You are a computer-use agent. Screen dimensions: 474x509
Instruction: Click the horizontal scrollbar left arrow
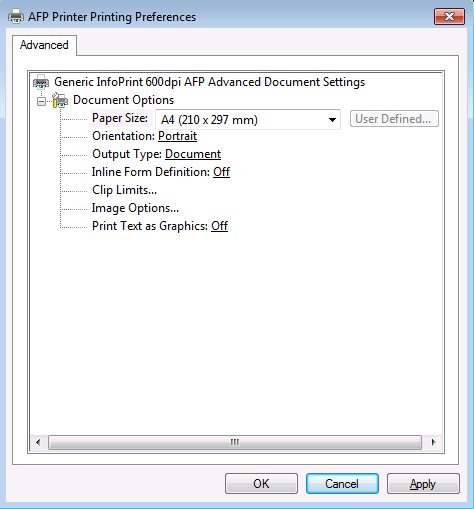coord(38,442)
